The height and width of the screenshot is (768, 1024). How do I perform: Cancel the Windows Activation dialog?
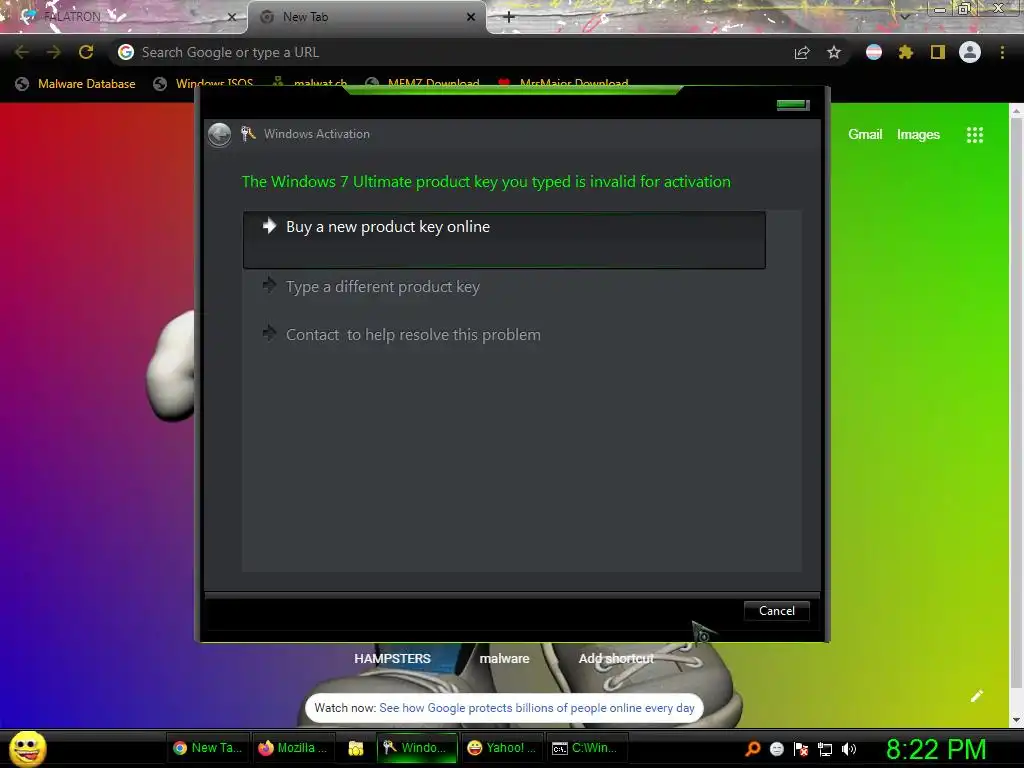click(x=776, y=611)
